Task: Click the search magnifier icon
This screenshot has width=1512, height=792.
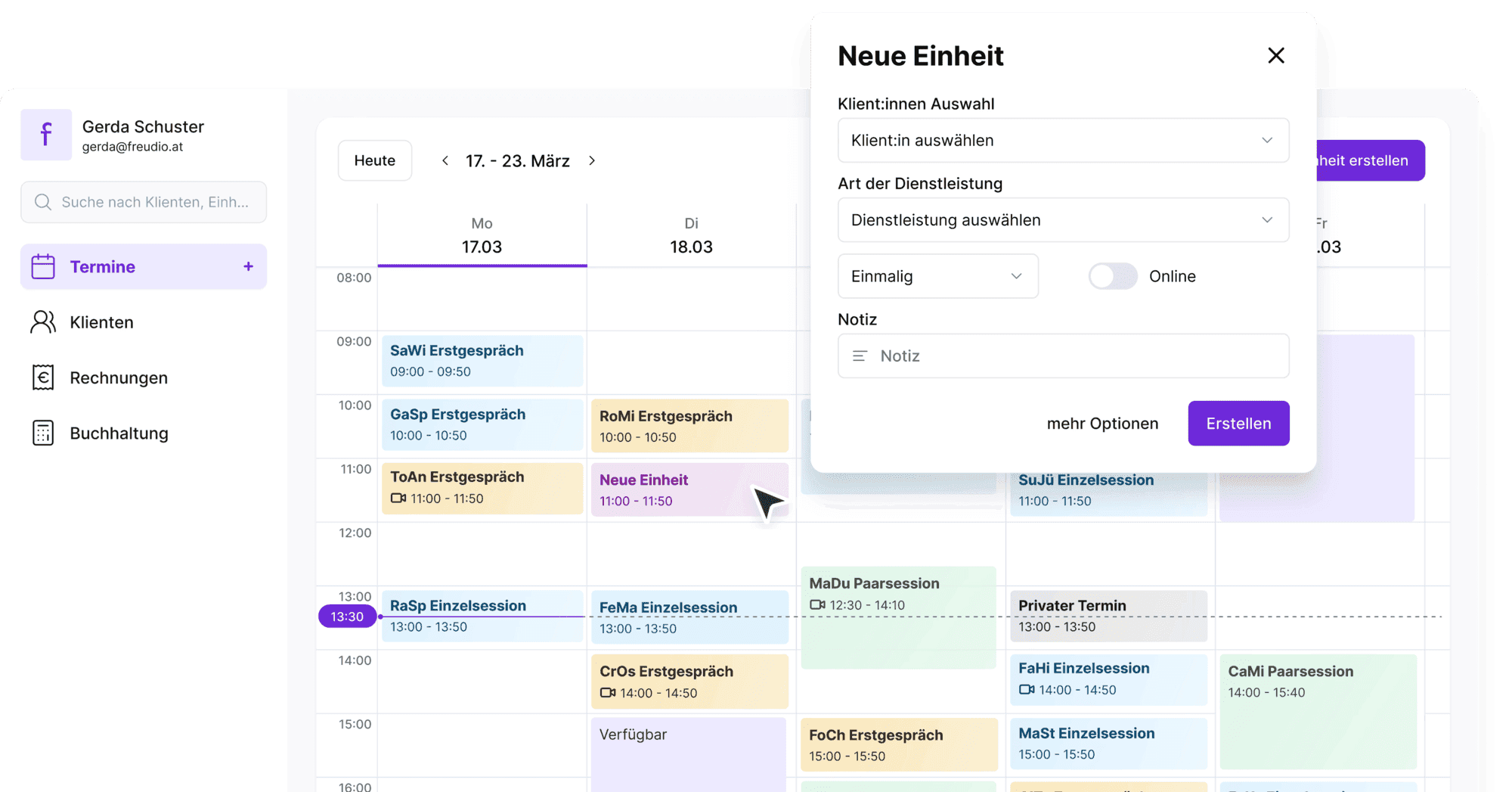Action: [43, 202]
